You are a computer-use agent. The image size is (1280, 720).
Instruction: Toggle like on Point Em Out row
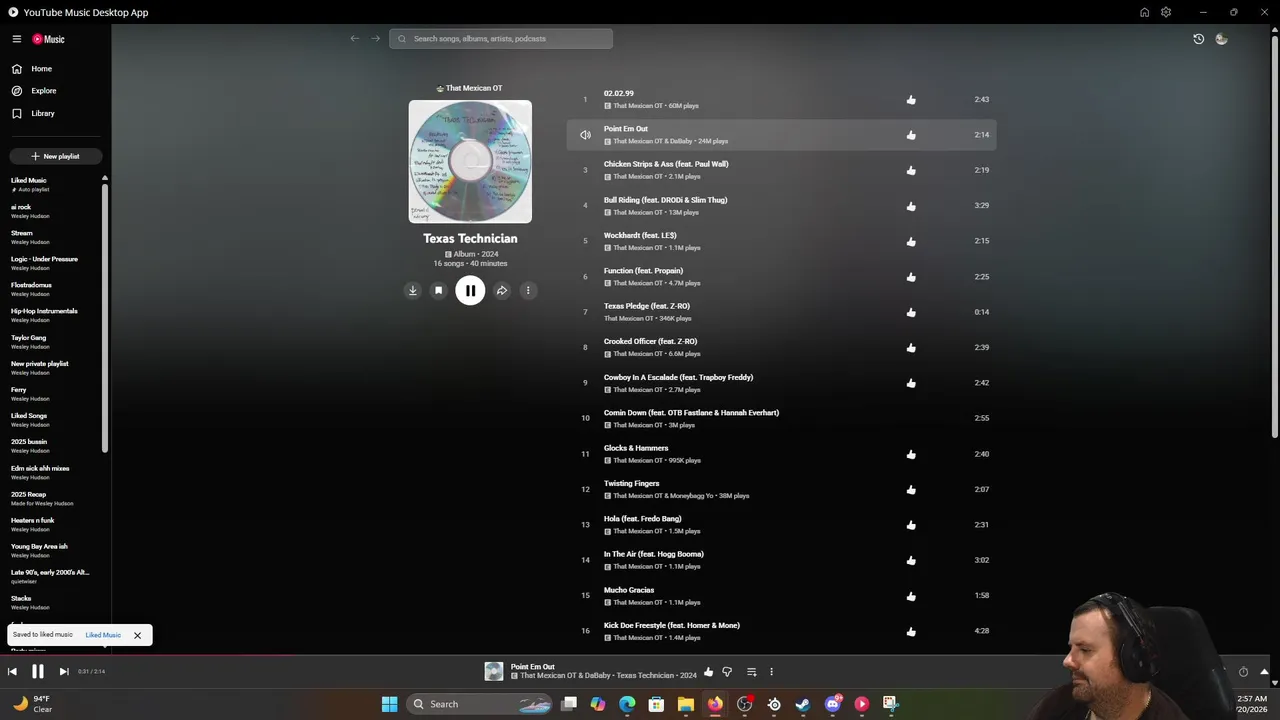coord(911,135)
